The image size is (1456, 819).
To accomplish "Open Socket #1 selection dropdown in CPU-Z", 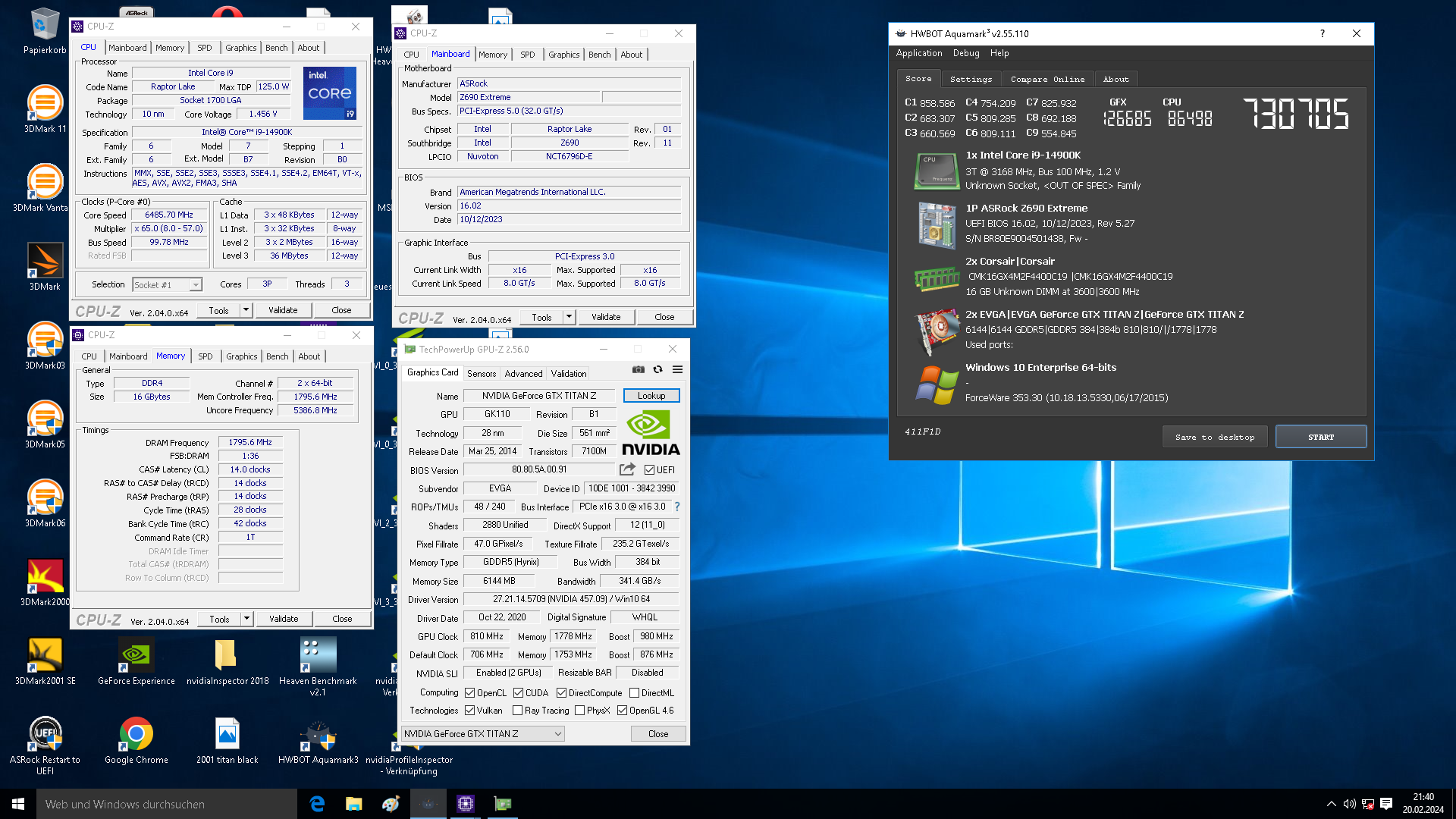I will pos(168,285).
